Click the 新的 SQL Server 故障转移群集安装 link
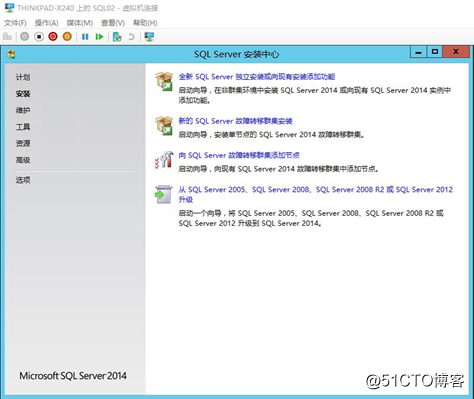The width and height of the screenshot is (474, 399). click(x=235, y=121)
